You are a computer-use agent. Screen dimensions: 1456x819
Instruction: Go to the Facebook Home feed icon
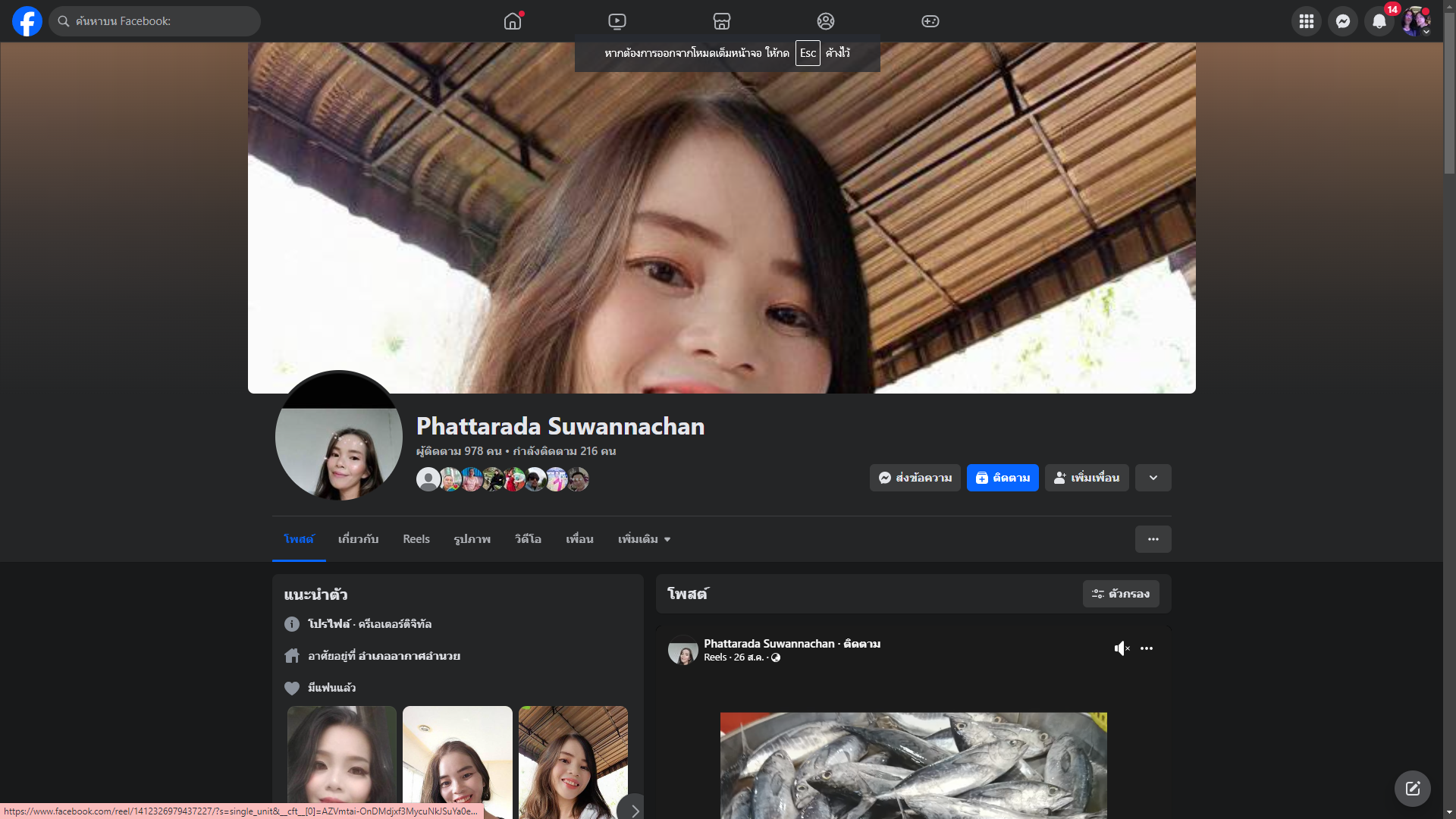pos(513,21)
